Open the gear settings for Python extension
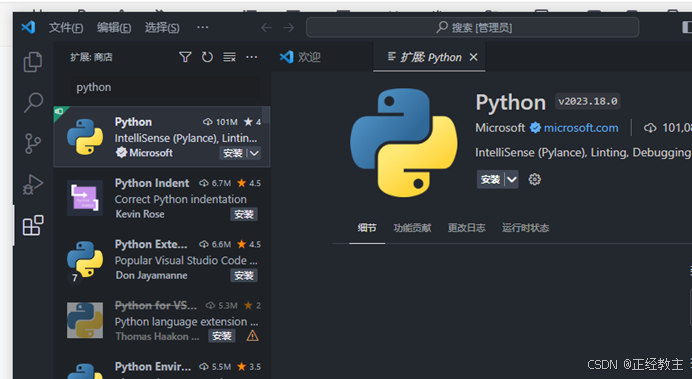692x379 pixels. (x=534, y=179)
